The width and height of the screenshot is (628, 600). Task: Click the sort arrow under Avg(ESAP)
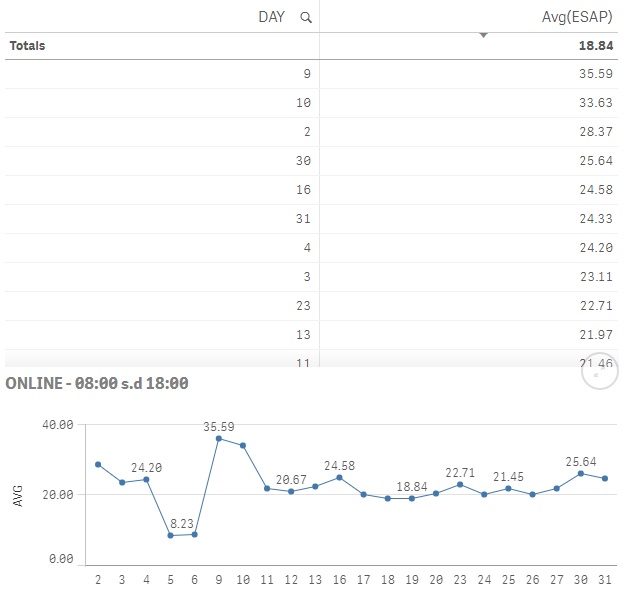point(483,35)
